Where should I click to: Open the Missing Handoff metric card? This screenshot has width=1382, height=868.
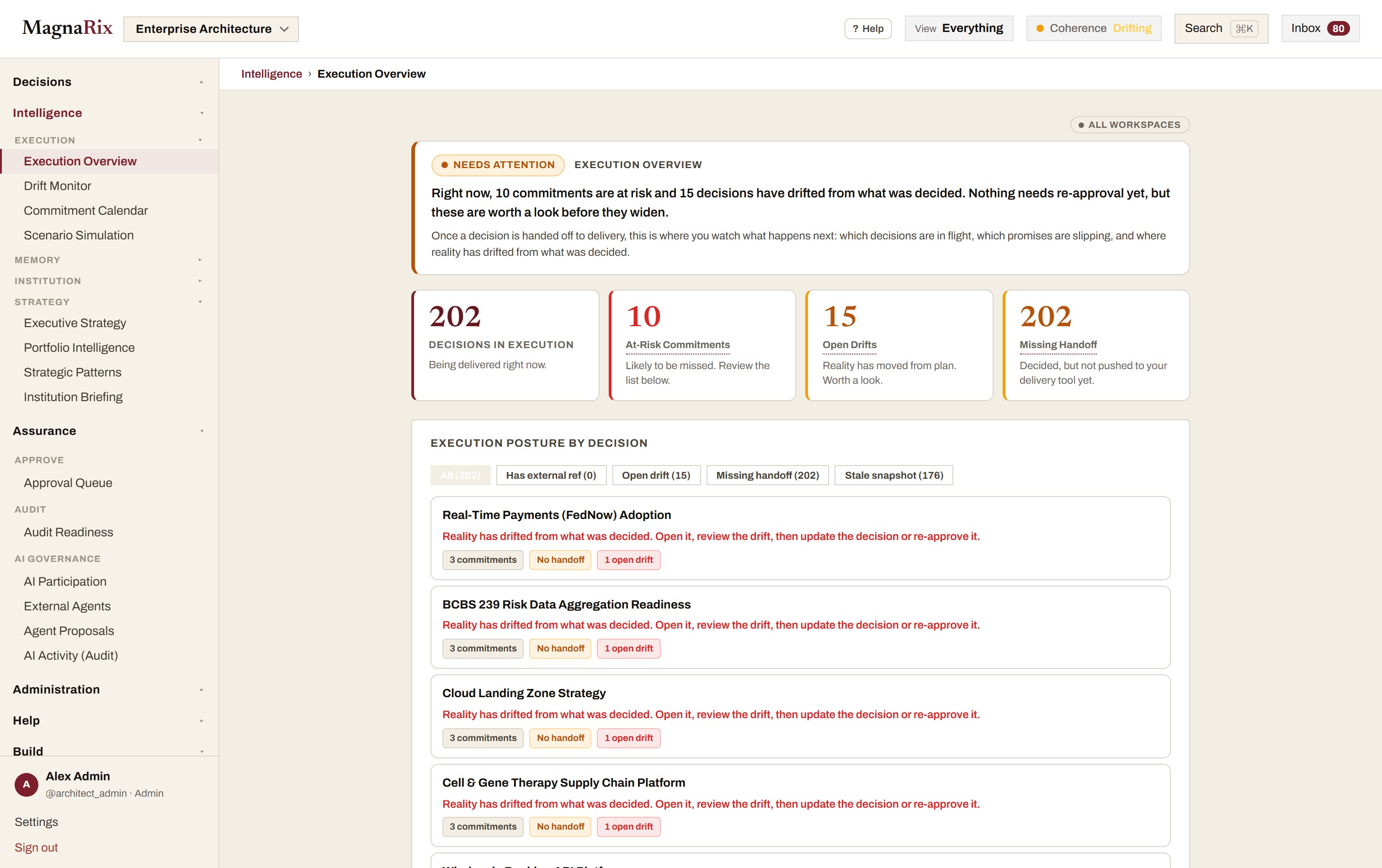click(1095, 345)
